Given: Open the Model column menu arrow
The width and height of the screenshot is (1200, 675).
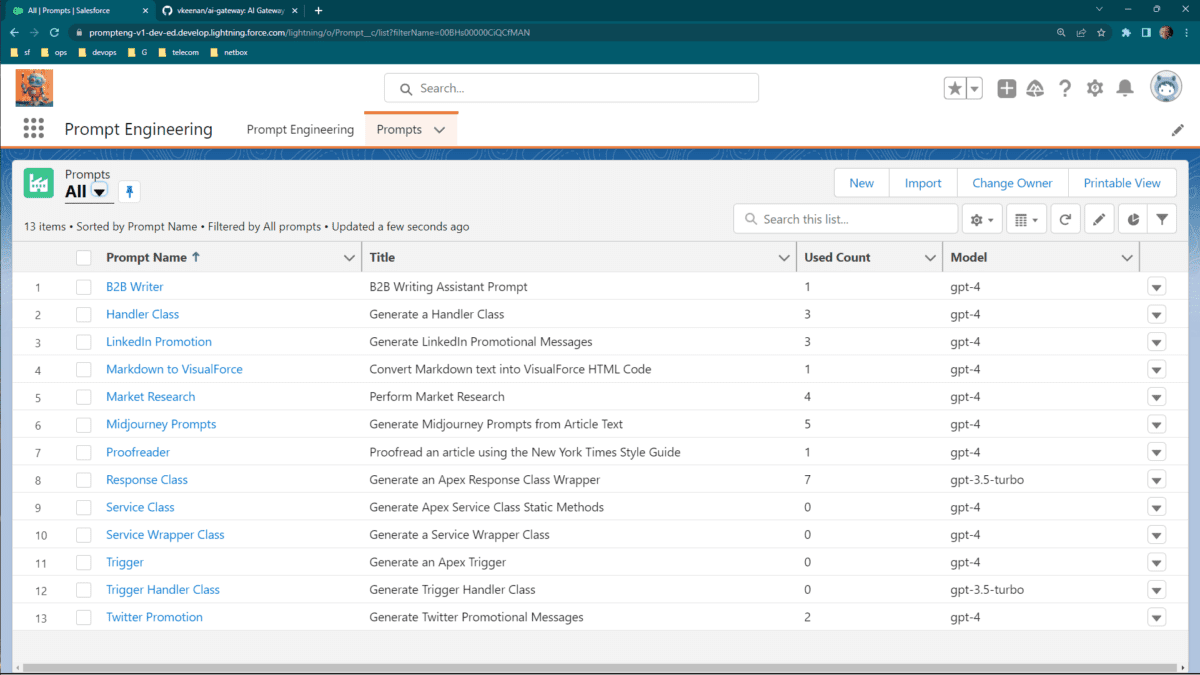Looking at the screenshot, I should tap(1128, 258).
